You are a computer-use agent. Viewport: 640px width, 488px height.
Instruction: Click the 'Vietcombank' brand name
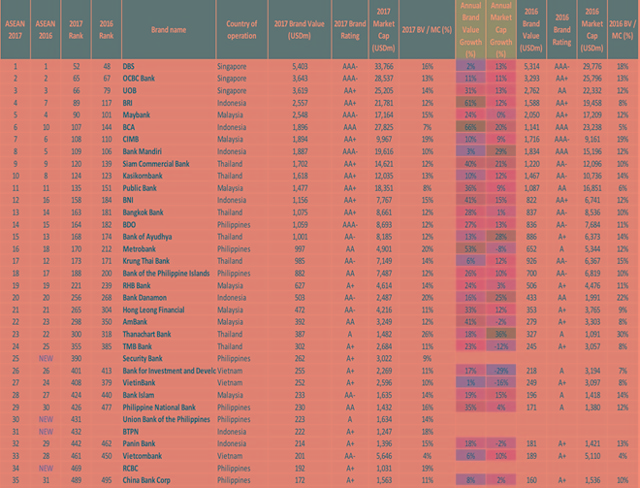pos(142,455)
